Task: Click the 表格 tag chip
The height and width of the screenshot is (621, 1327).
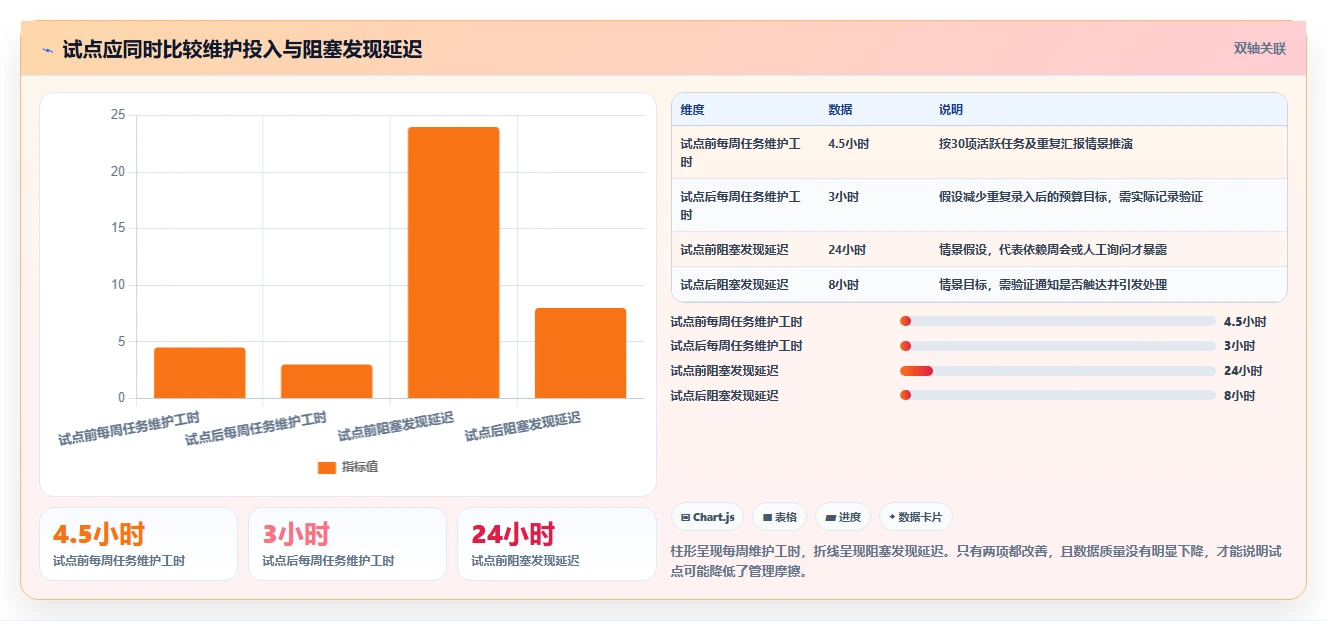Action: (780, 517)
